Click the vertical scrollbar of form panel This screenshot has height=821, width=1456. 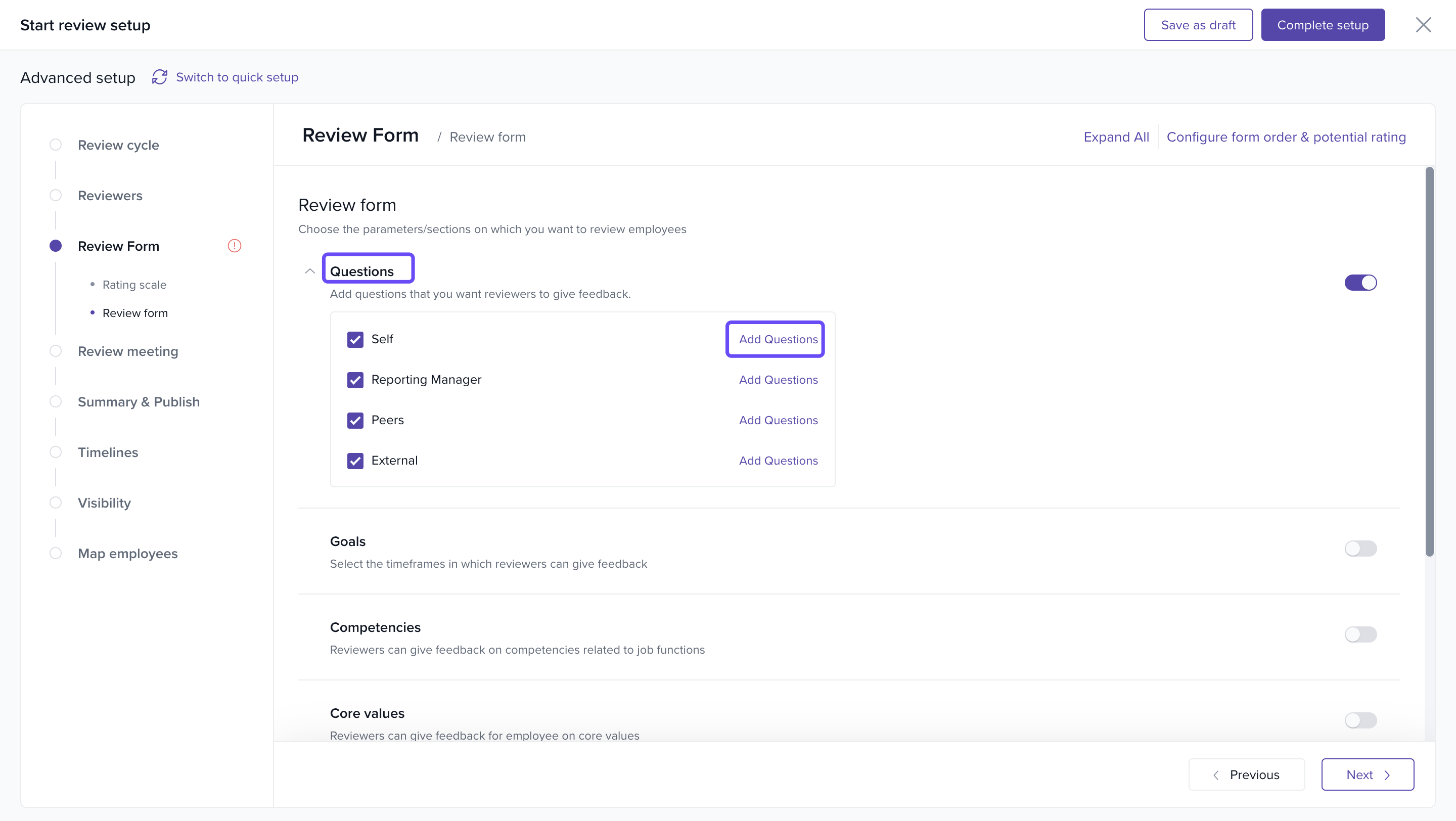tap(1429, 361)
